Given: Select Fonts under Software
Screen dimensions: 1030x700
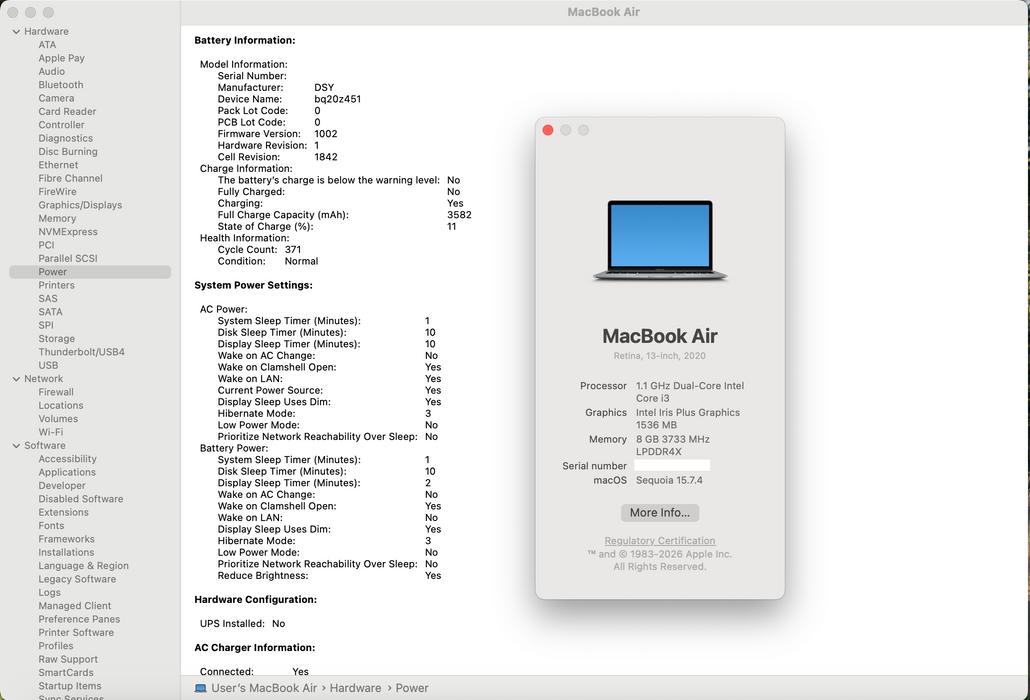Looking at the screenshot, I should tap(51, 525).
